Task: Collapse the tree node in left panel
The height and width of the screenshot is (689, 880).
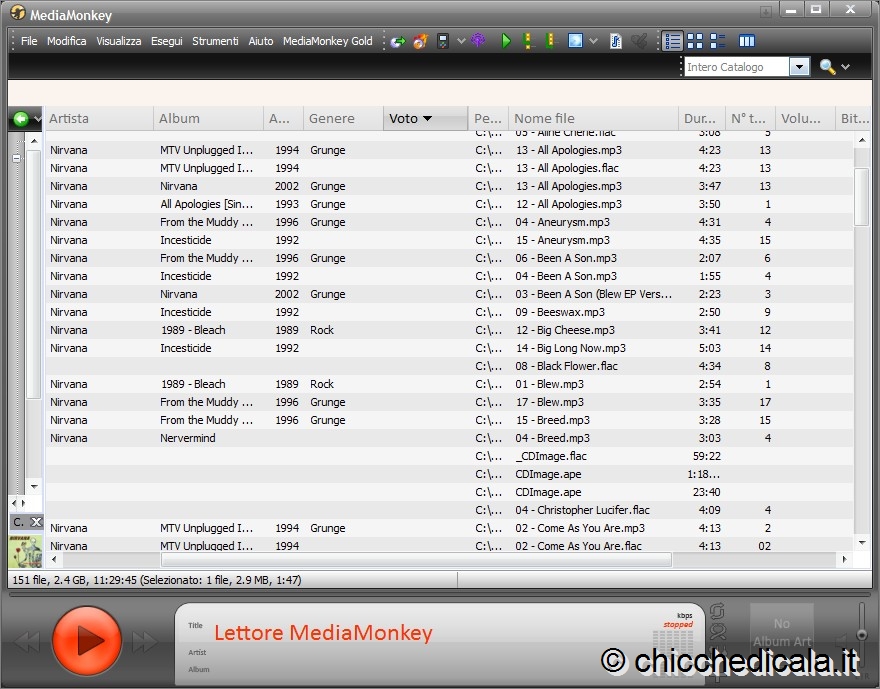Action: click(x=16, y=158)
